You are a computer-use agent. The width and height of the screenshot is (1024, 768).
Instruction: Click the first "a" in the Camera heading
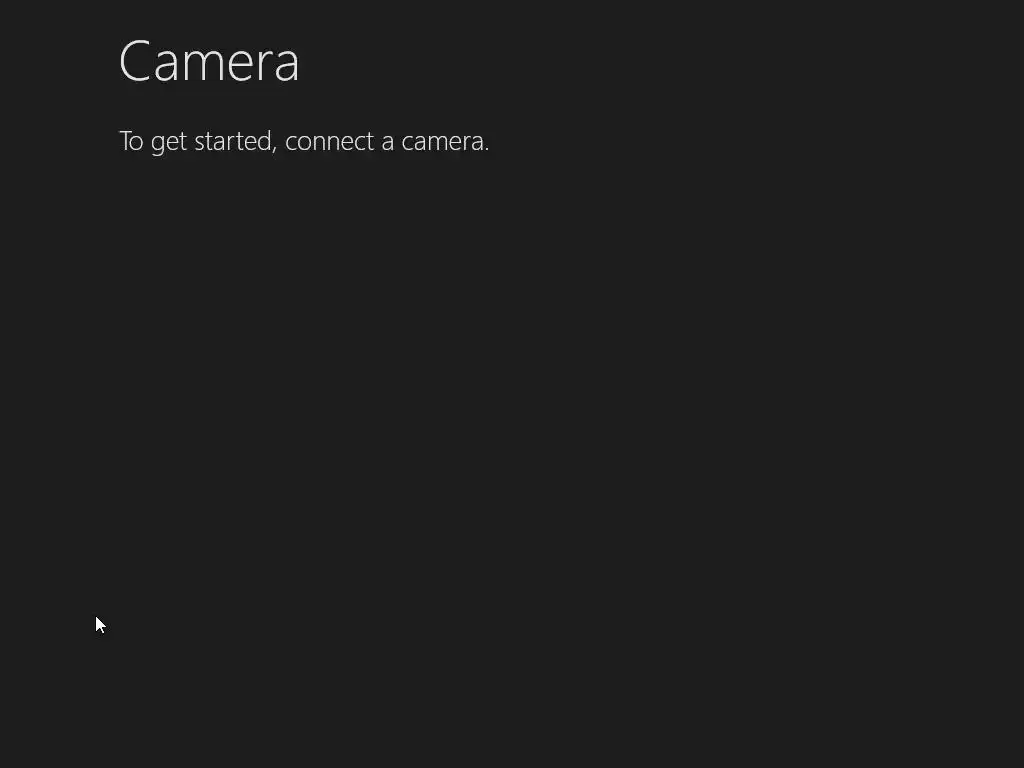(167, 66)
